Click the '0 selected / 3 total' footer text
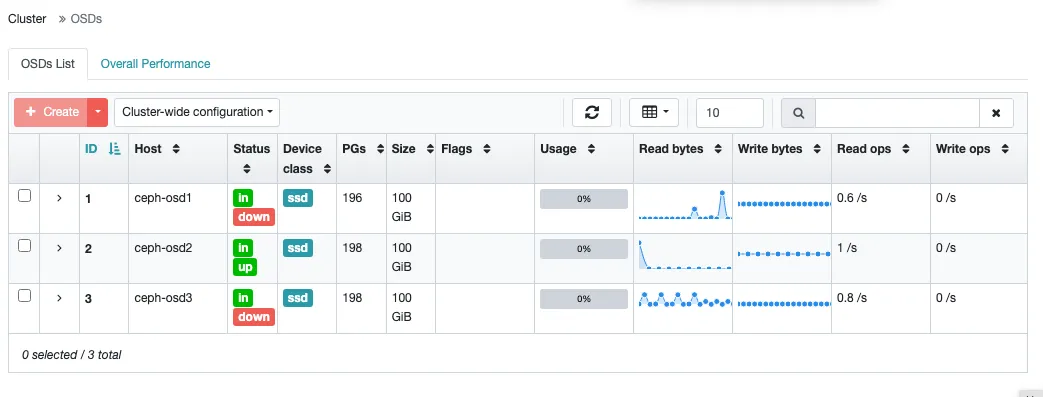 [x=71, y=354]
